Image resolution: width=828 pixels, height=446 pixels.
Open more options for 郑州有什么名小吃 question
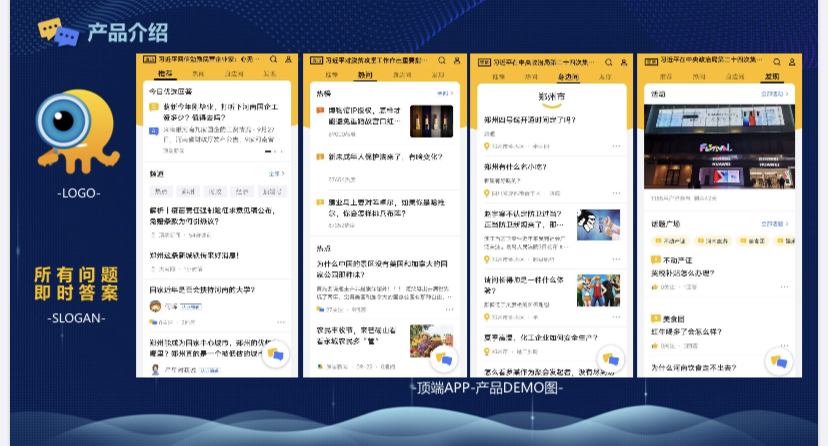point(616,193)
